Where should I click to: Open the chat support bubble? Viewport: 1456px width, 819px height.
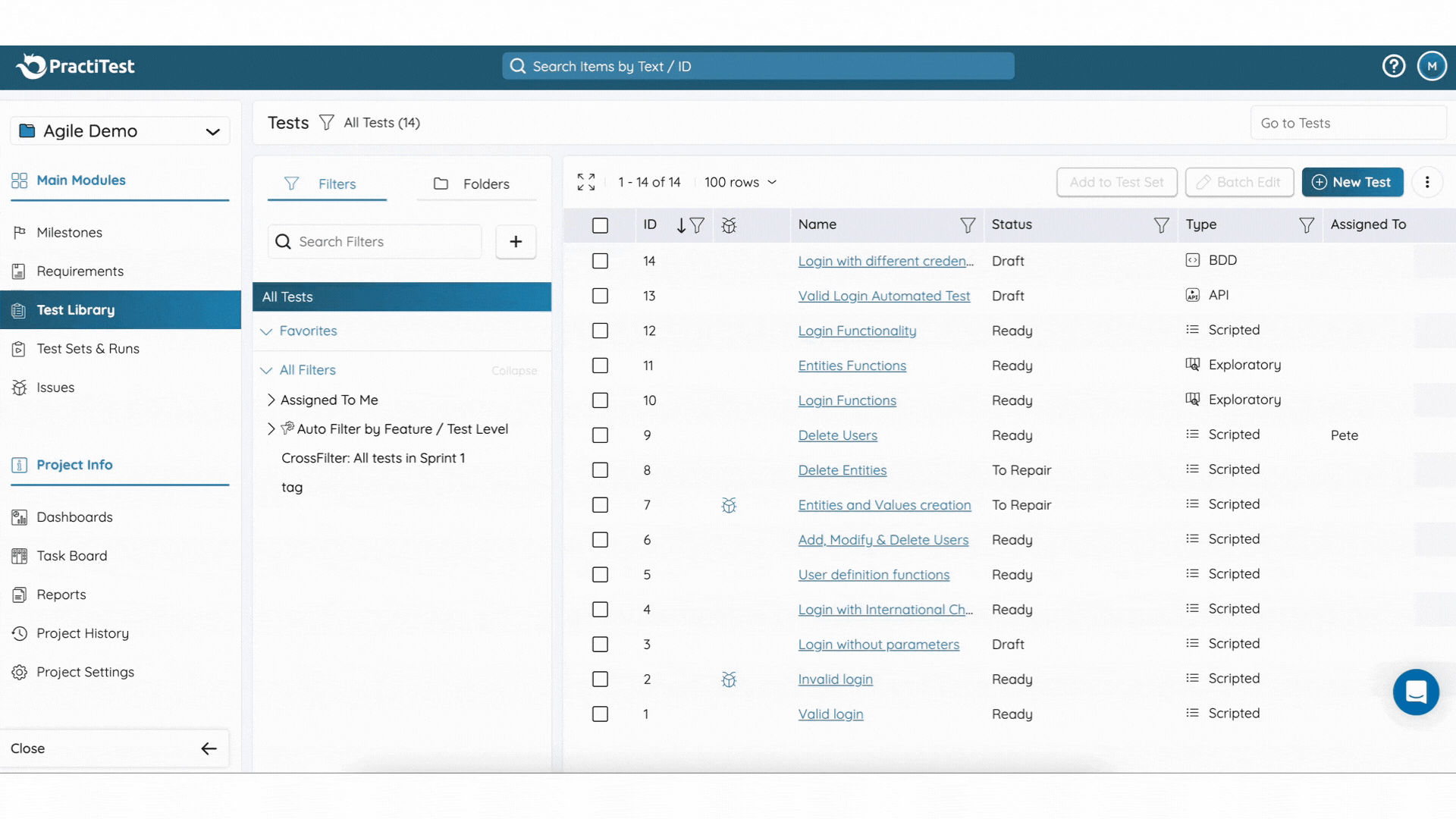point(1415,692)
